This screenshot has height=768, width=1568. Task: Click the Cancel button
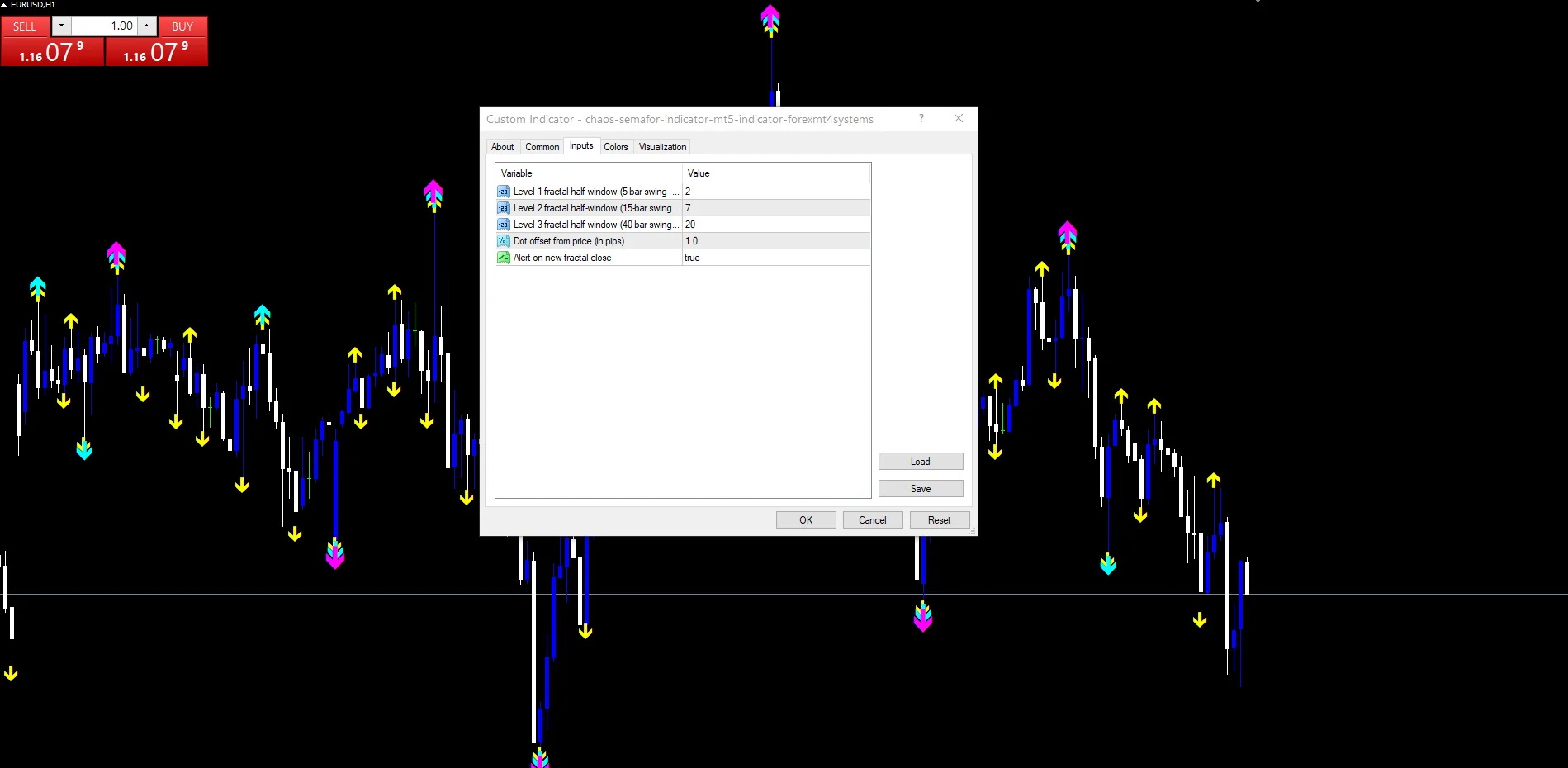pos(873,520)
